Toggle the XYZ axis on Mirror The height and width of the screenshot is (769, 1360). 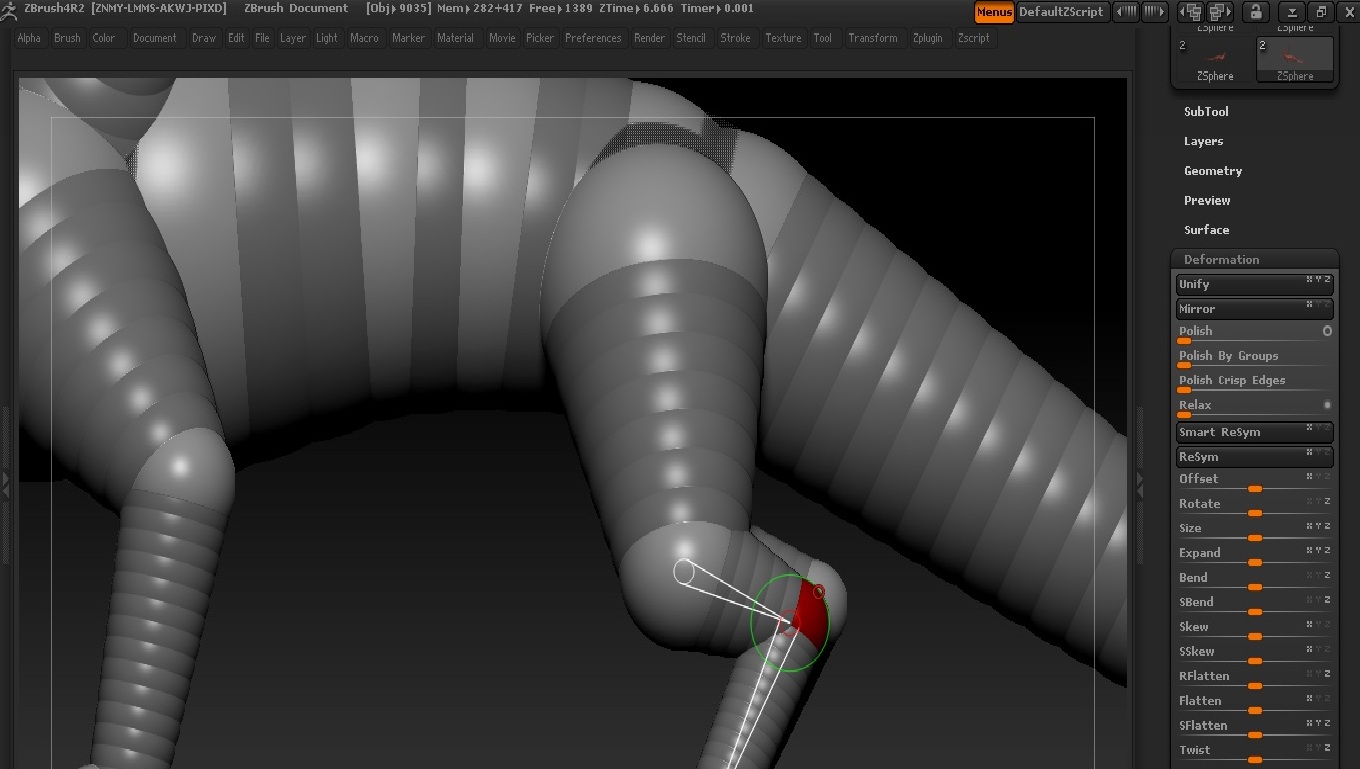pyautogui.click(x=1320, y=305)
